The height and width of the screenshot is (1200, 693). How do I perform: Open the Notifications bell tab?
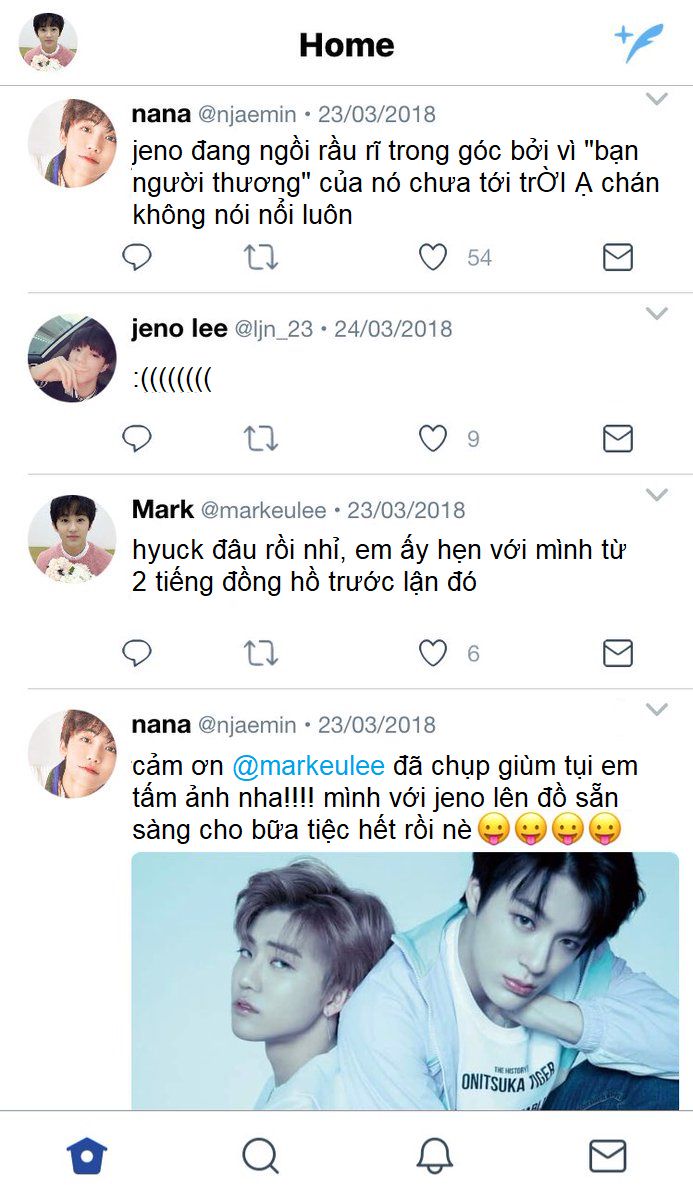434,1156
